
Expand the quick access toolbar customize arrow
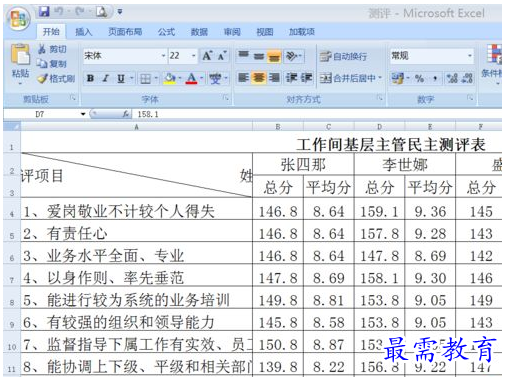point(120,12)
